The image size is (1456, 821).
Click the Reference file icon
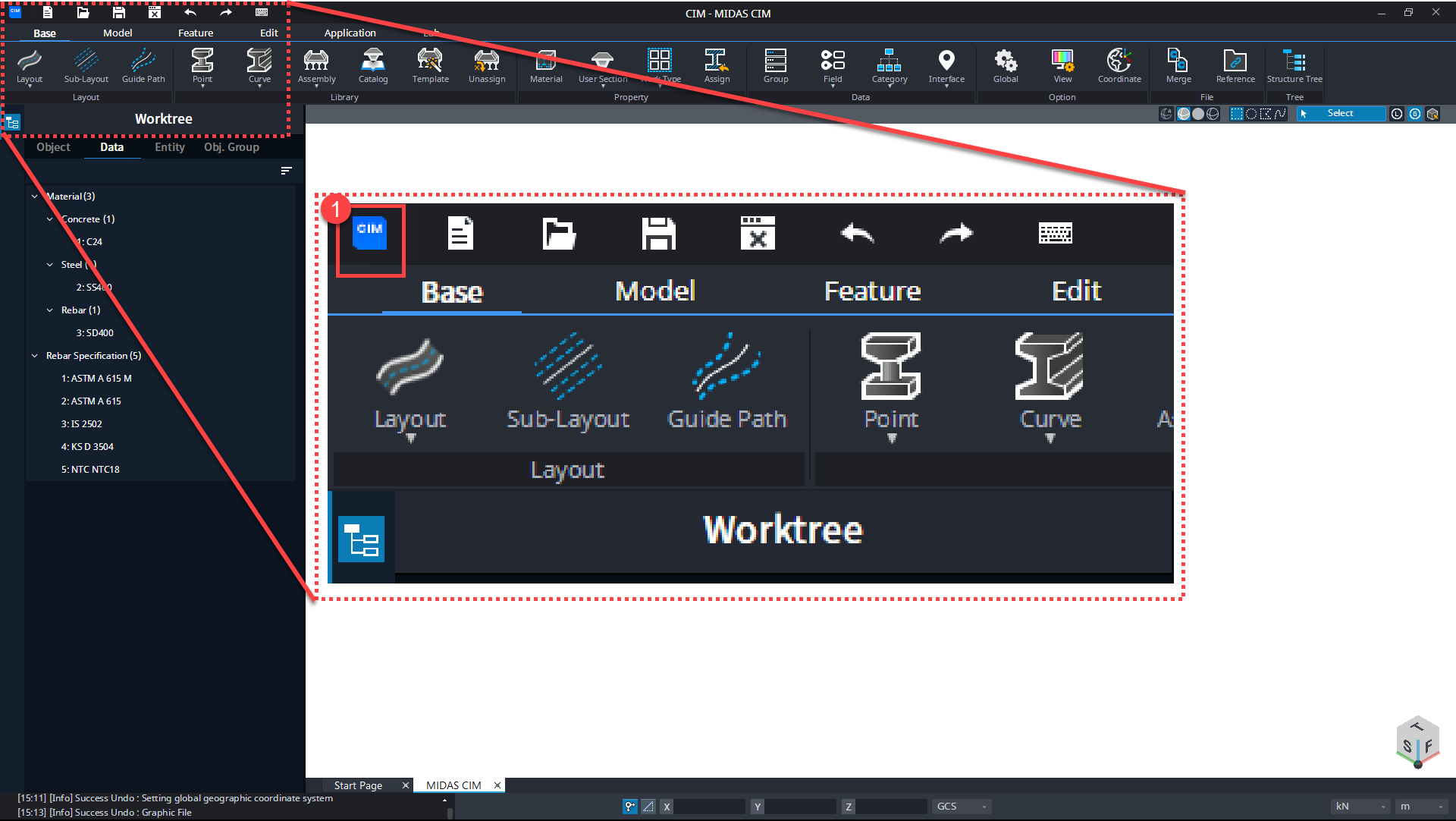(1235, 60)
